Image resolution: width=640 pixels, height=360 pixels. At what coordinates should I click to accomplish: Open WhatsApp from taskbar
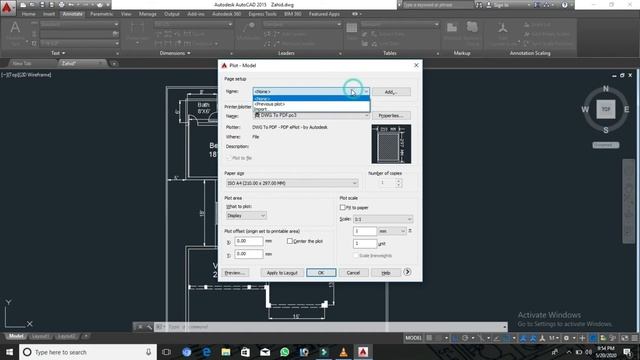tap(284, 352)
